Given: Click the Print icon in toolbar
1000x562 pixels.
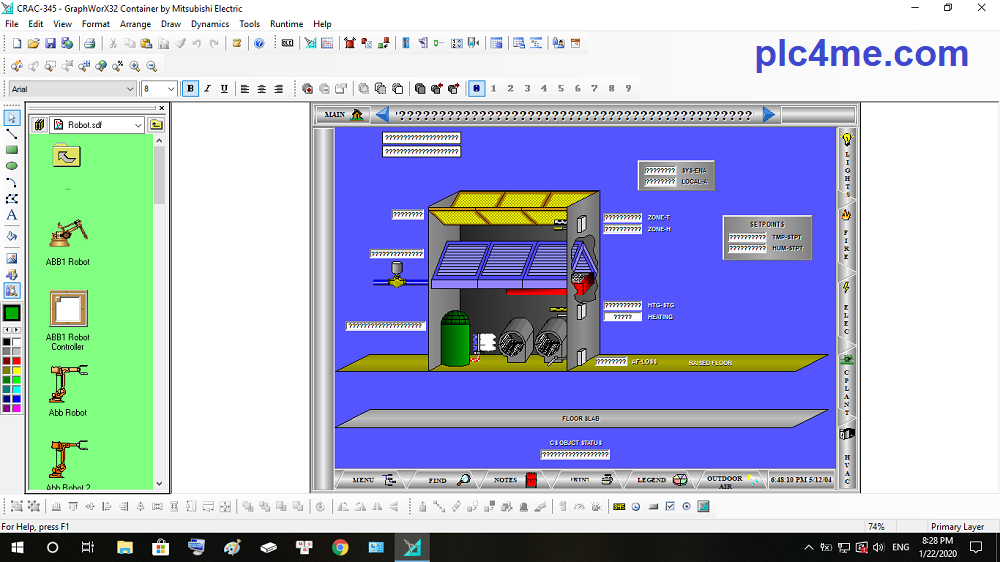Looking at the screenshot, I should coord(89,43).
